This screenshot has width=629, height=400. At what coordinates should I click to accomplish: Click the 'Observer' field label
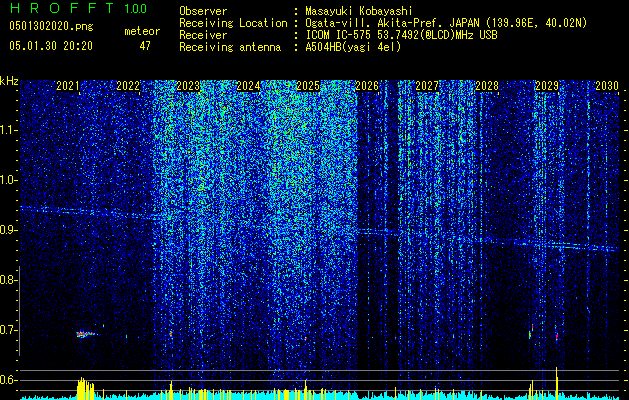(x=203, y=11)
